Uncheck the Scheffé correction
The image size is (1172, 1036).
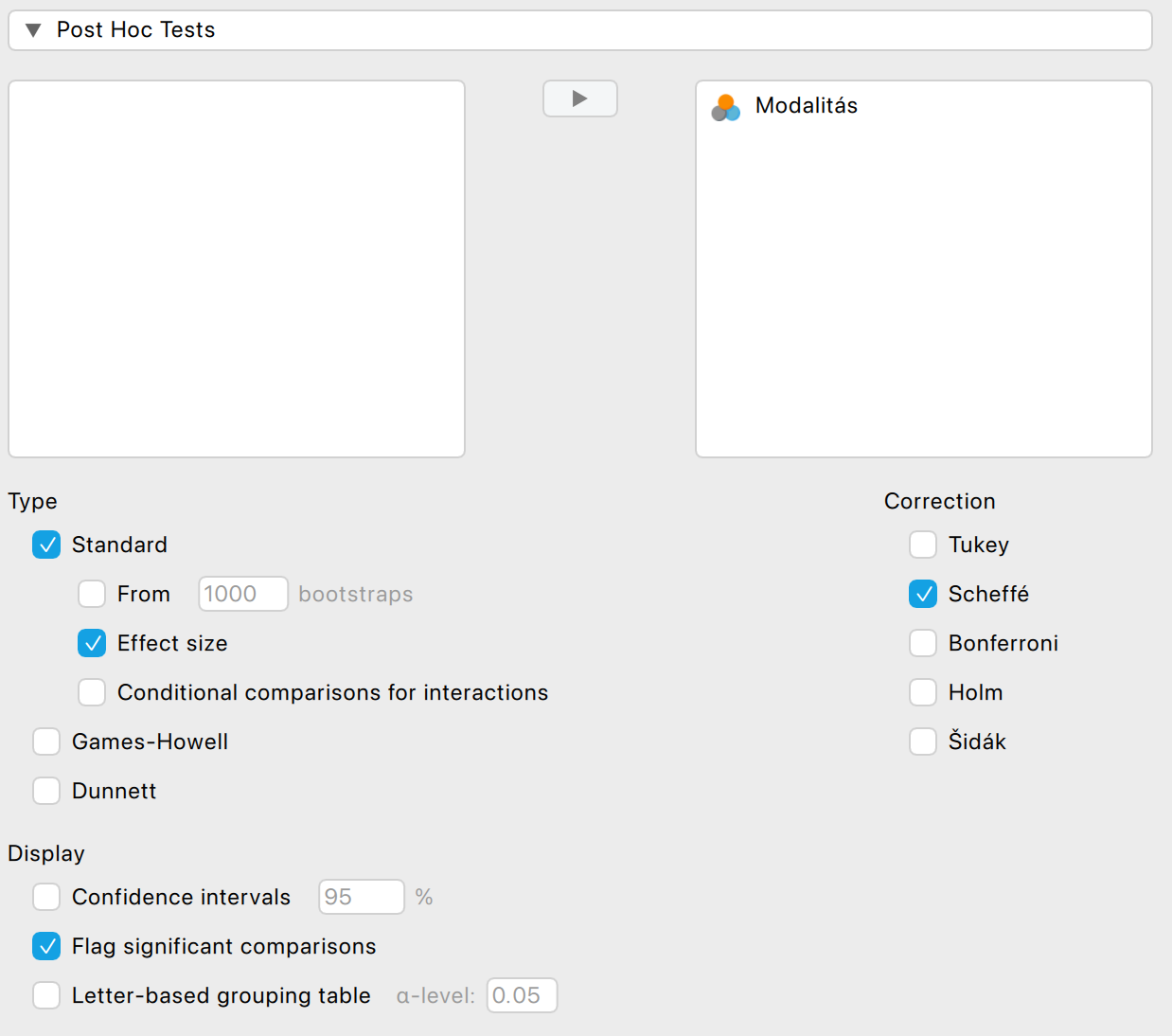(923, 594)
